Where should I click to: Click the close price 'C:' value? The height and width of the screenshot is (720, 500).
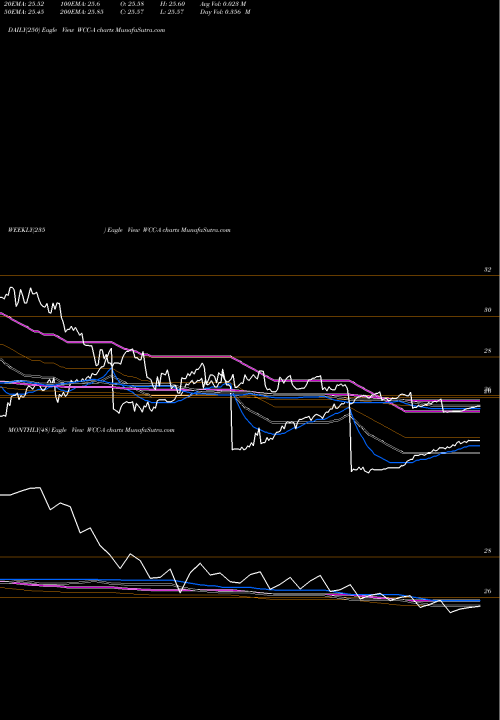click(x=132, y=12)
